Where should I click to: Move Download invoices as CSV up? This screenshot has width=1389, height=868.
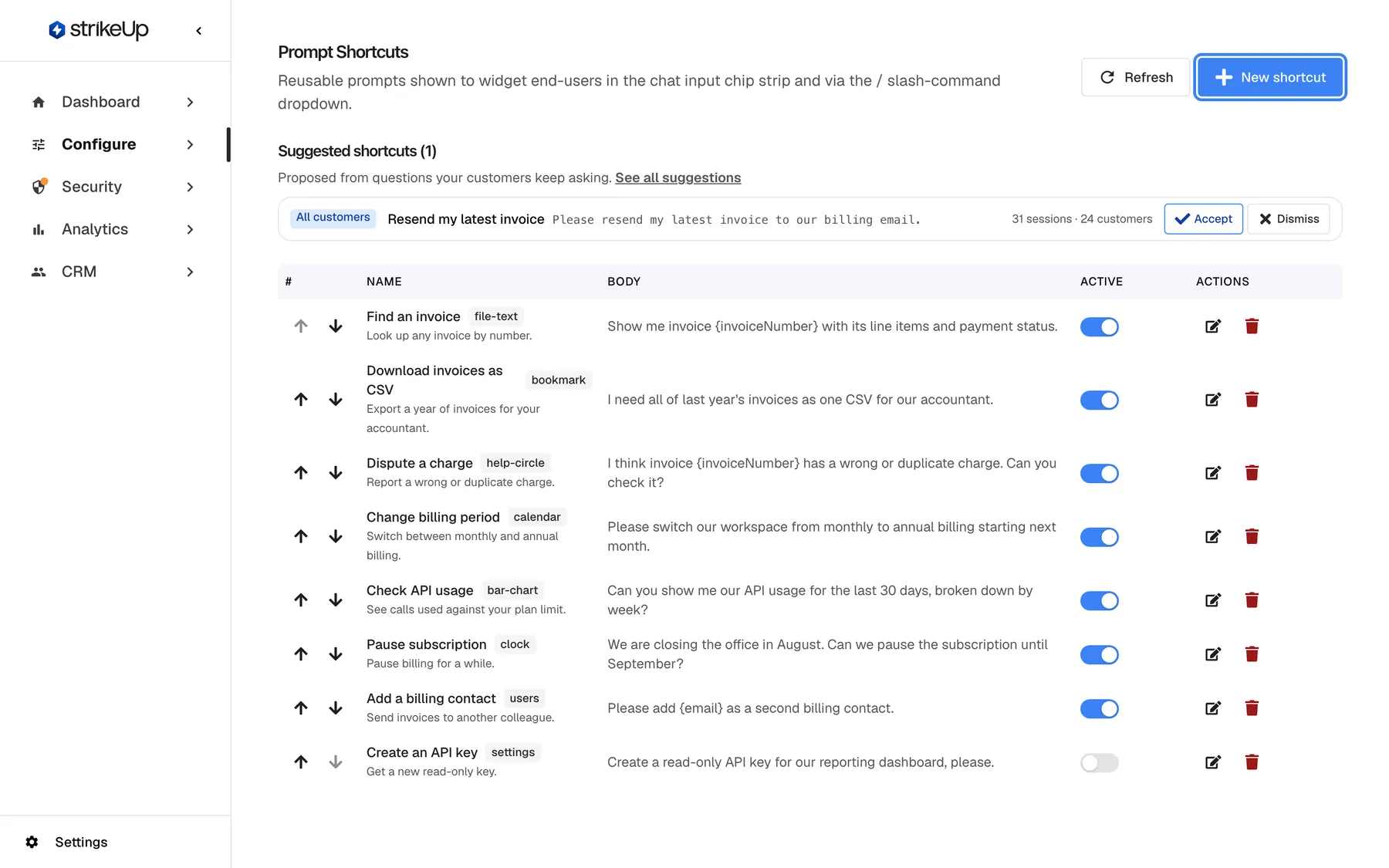click(x=301, y=400)
